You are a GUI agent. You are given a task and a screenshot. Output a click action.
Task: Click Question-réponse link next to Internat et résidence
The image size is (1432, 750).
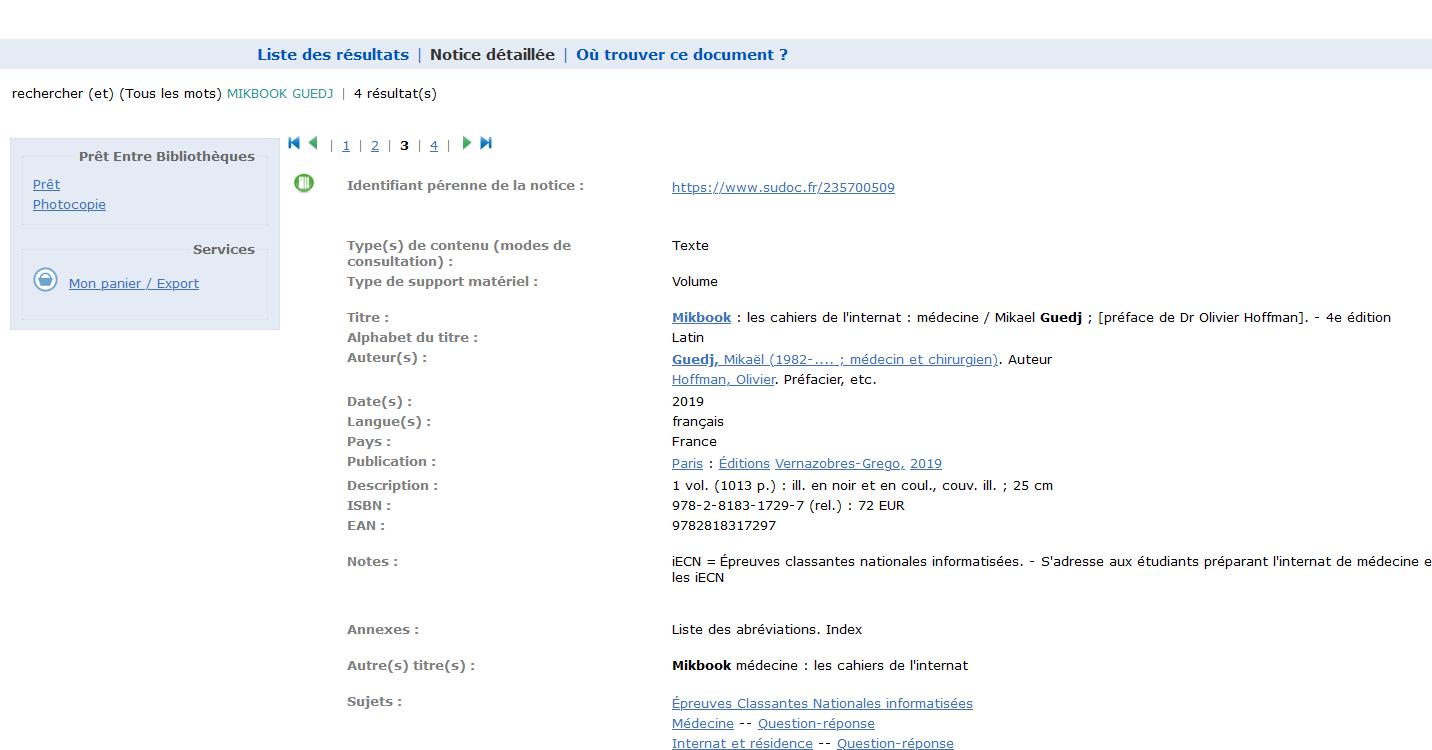(895, 744)
